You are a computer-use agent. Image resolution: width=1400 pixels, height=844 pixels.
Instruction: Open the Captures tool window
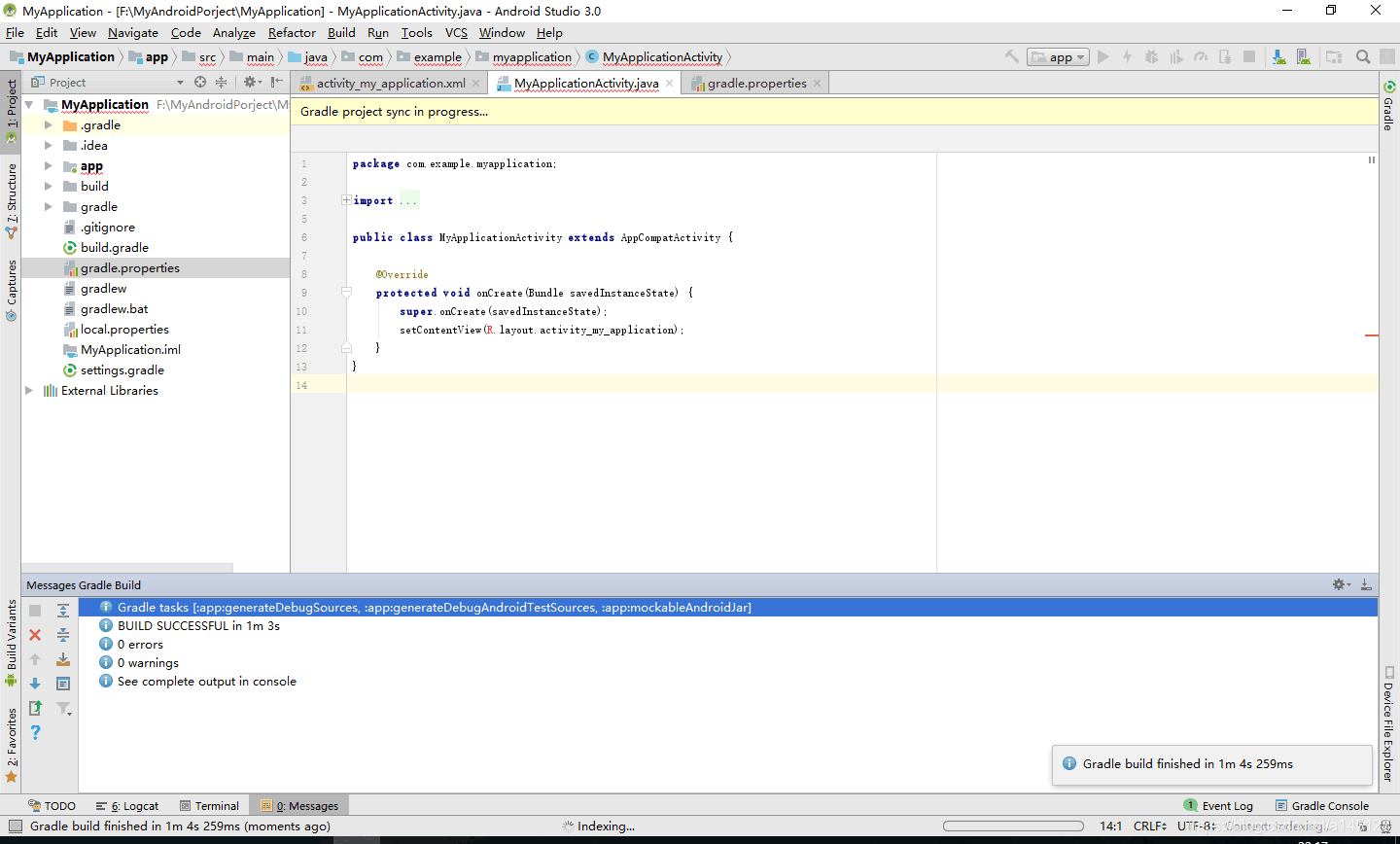tap(12, 290)
